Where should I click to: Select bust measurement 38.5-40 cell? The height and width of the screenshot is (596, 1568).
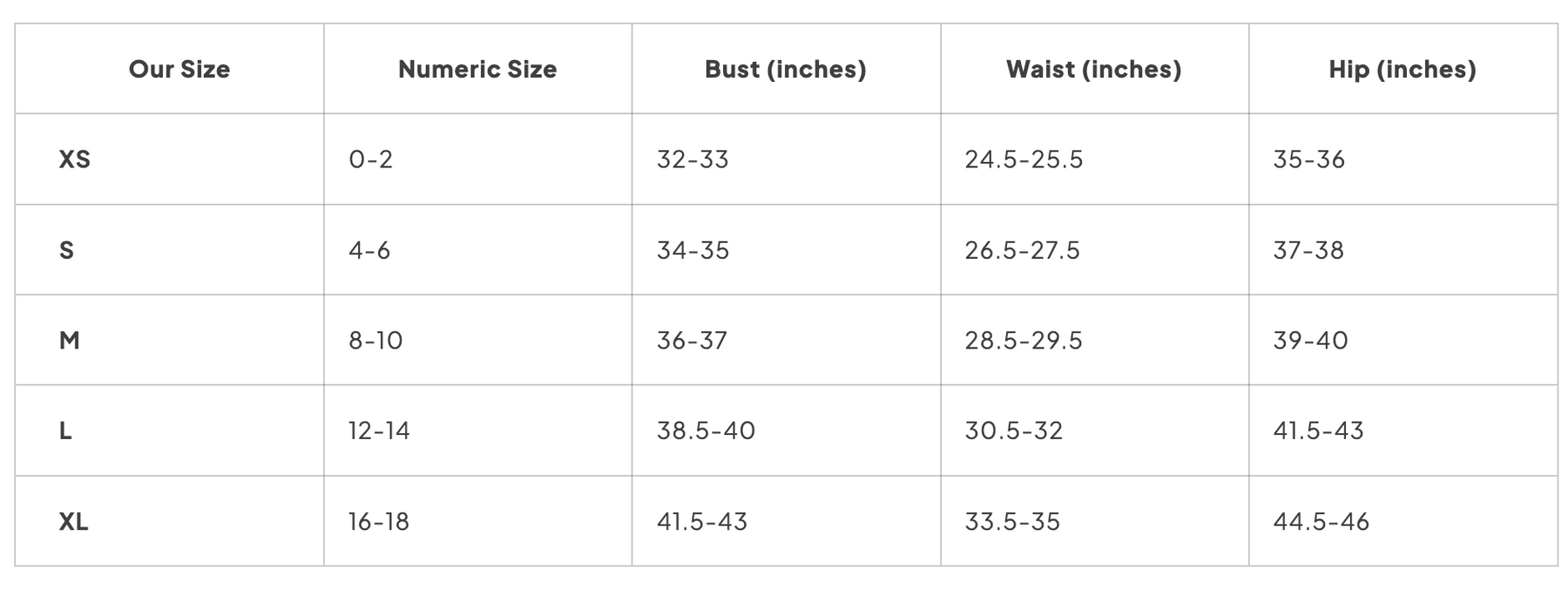pos(706,430)
